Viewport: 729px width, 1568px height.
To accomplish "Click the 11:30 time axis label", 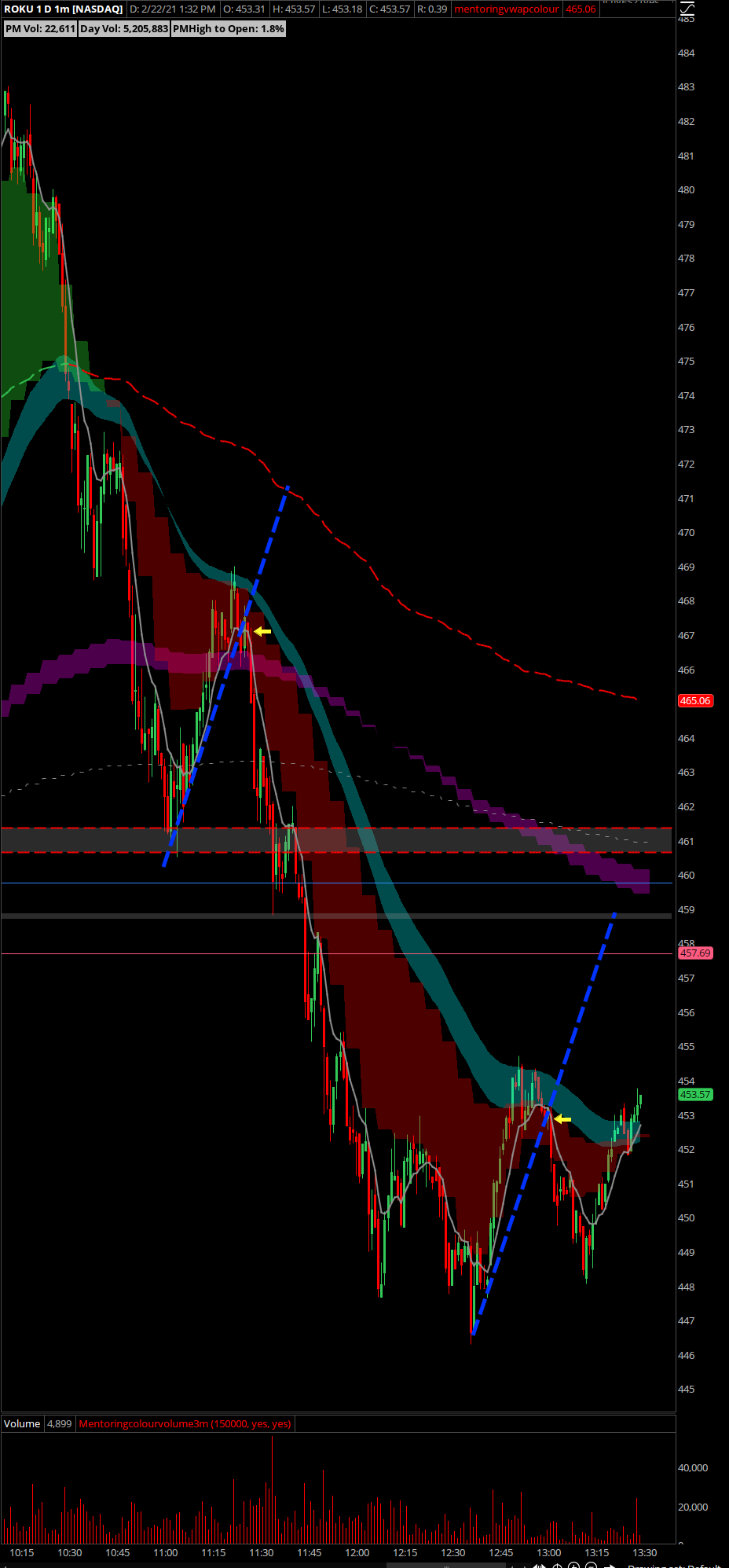I will 262,1552.
